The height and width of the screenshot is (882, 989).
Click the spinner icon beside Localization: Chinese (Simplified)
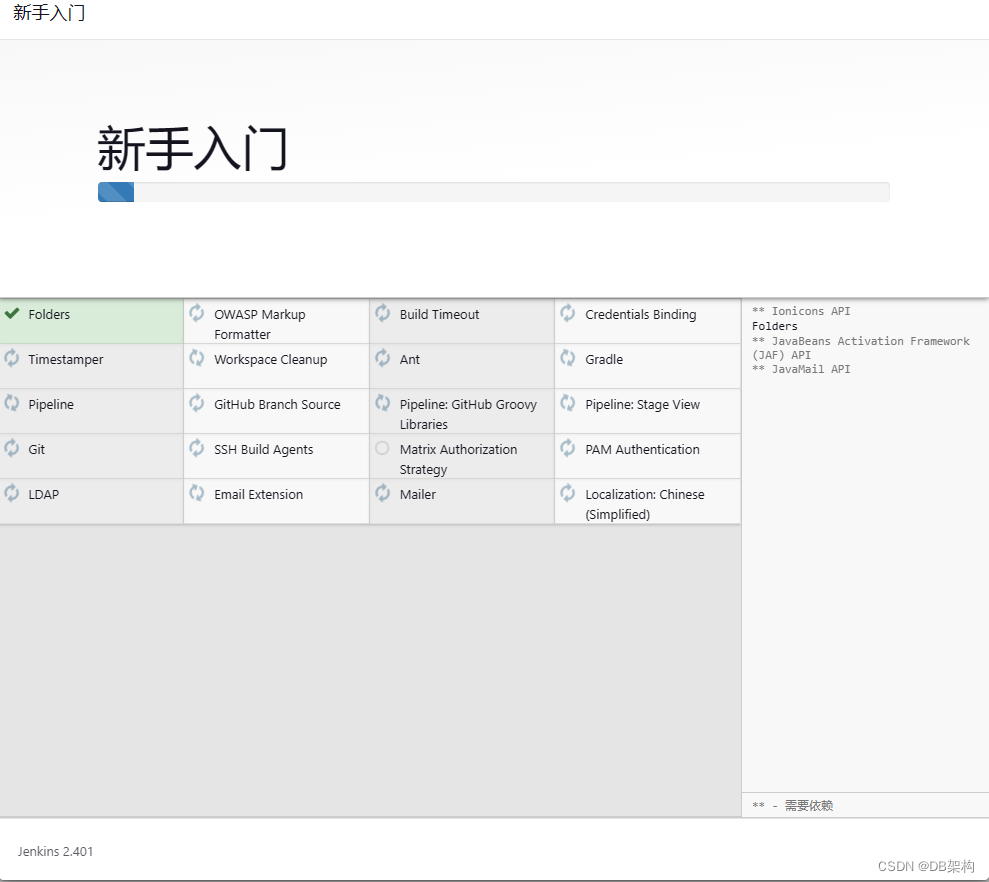pos(568,493)
